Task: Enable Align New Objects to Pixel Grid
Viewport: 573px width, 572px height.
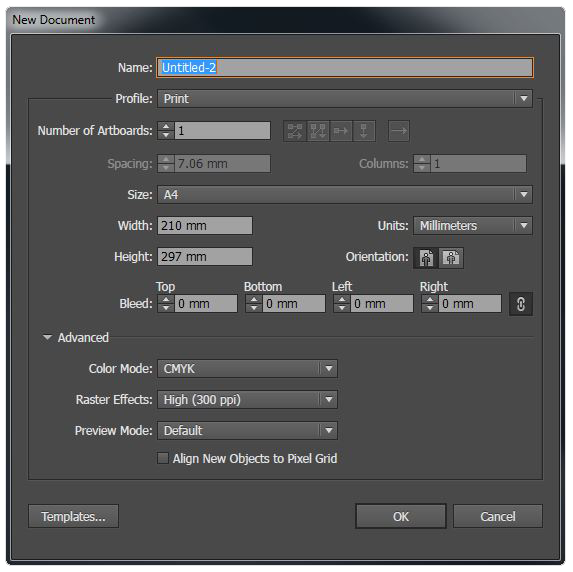Action: click(163, 458)
